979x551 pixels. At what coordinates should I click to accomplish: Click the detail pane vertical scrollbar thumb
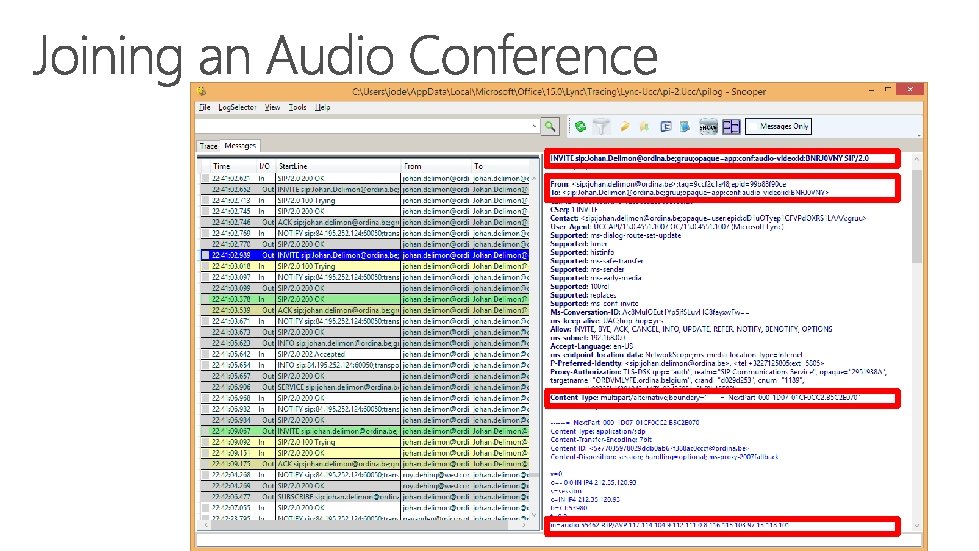click(x=917, y=215)
